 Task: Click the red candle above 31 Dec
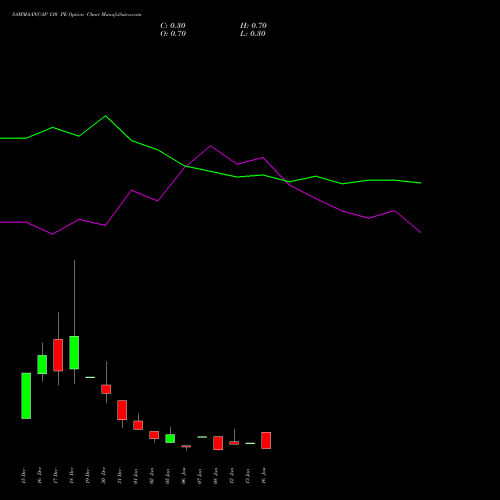[x=122, y=410]
